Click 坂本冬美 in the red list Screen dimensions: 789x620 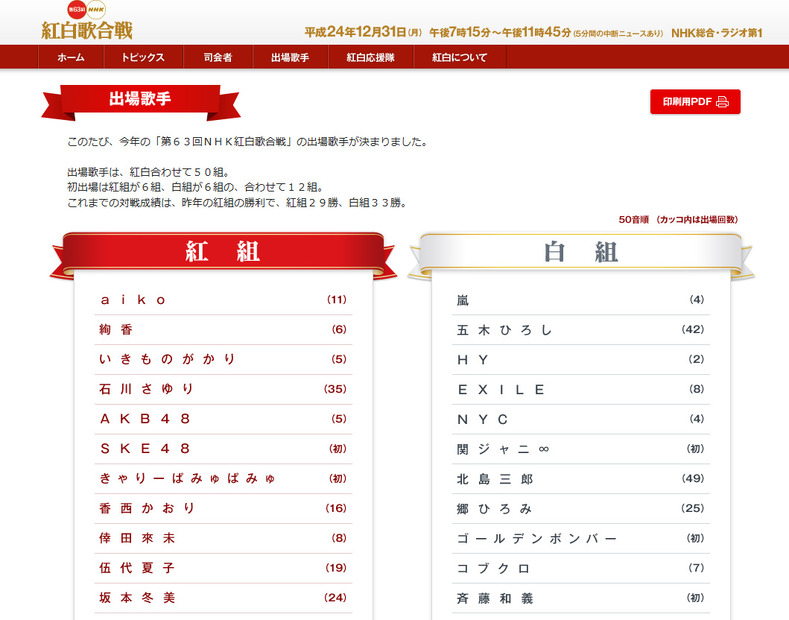pos(223,598)
